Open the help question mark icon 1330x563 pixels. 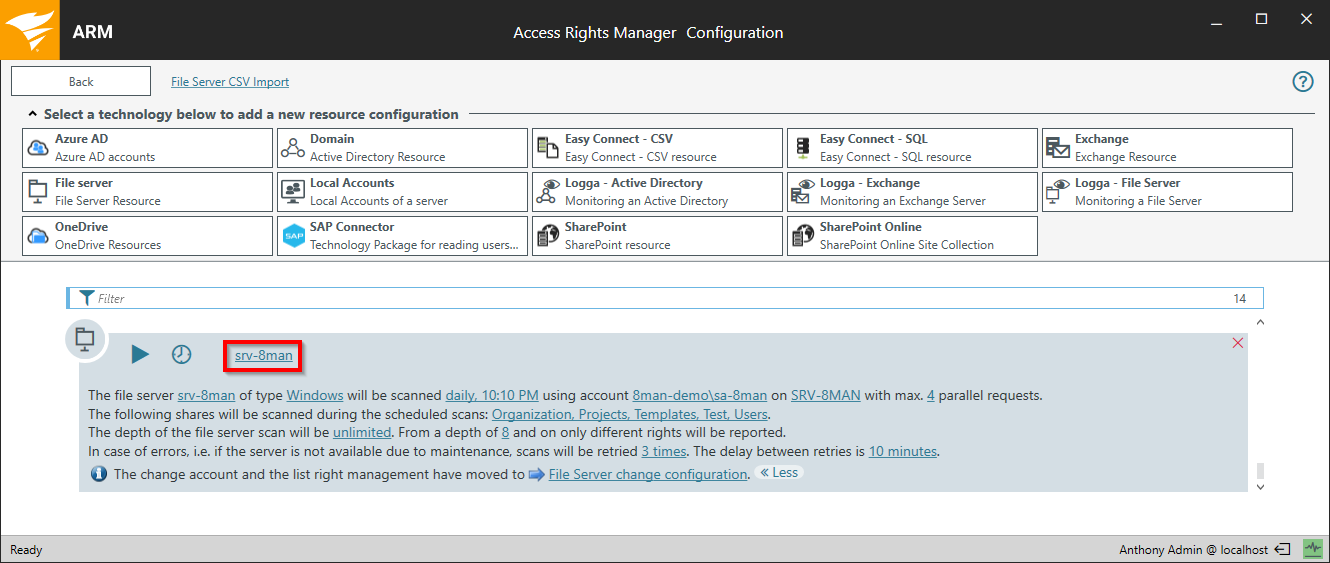1303,82
